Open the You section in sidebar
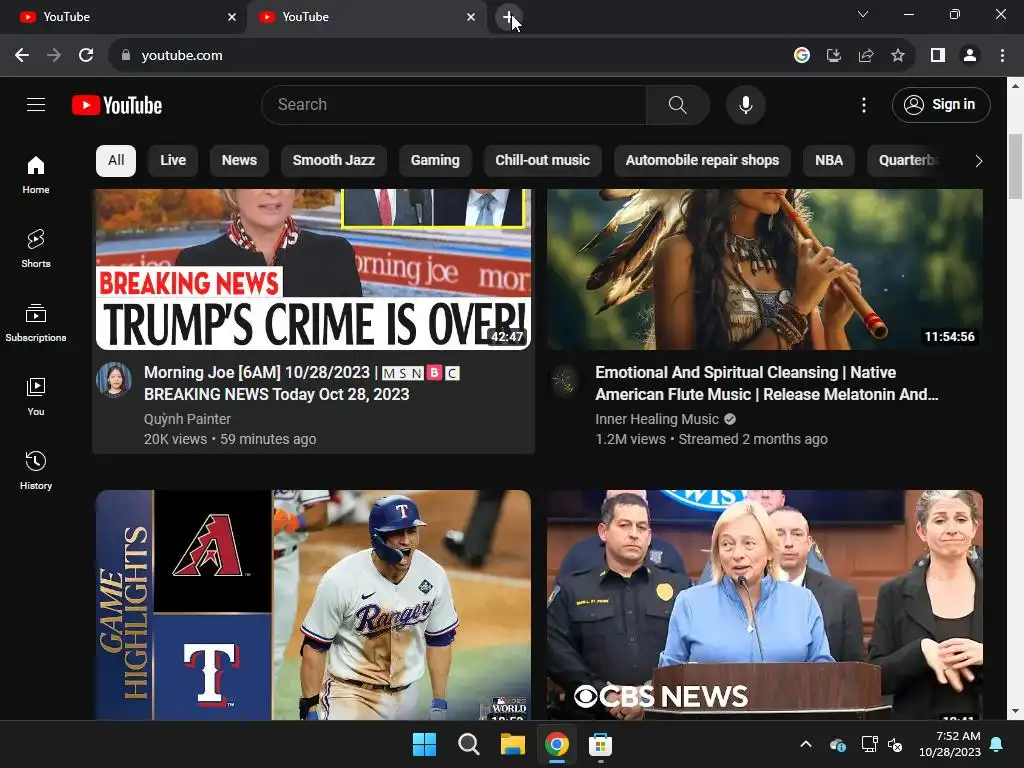The width and height of the screenshot is (1024, 768). click(36, 396)
